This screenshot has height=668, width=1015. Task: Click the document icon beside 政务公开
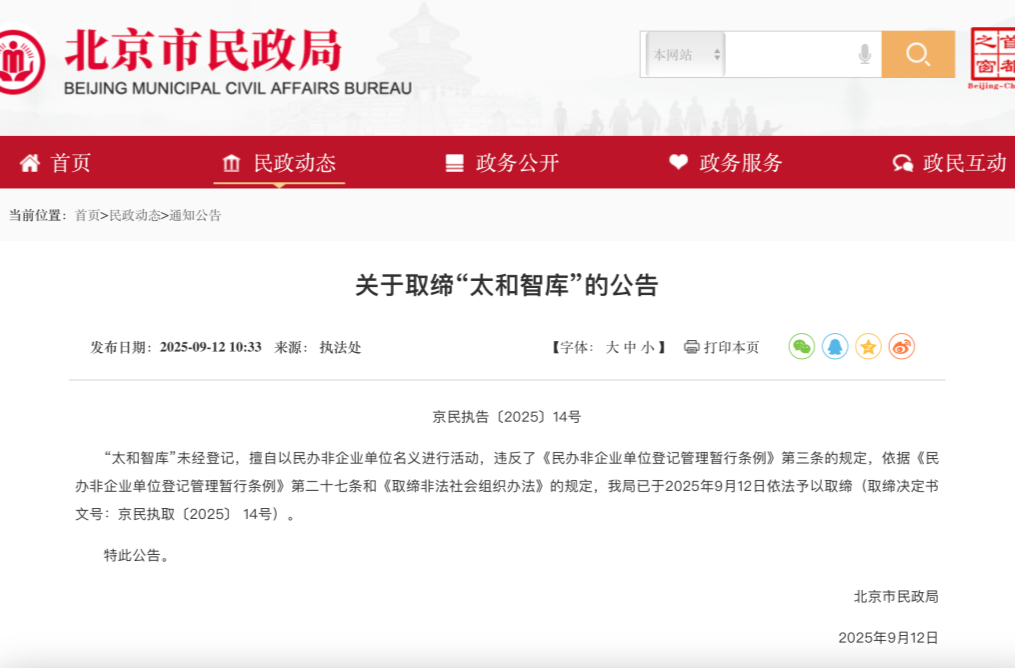point(454,162)
